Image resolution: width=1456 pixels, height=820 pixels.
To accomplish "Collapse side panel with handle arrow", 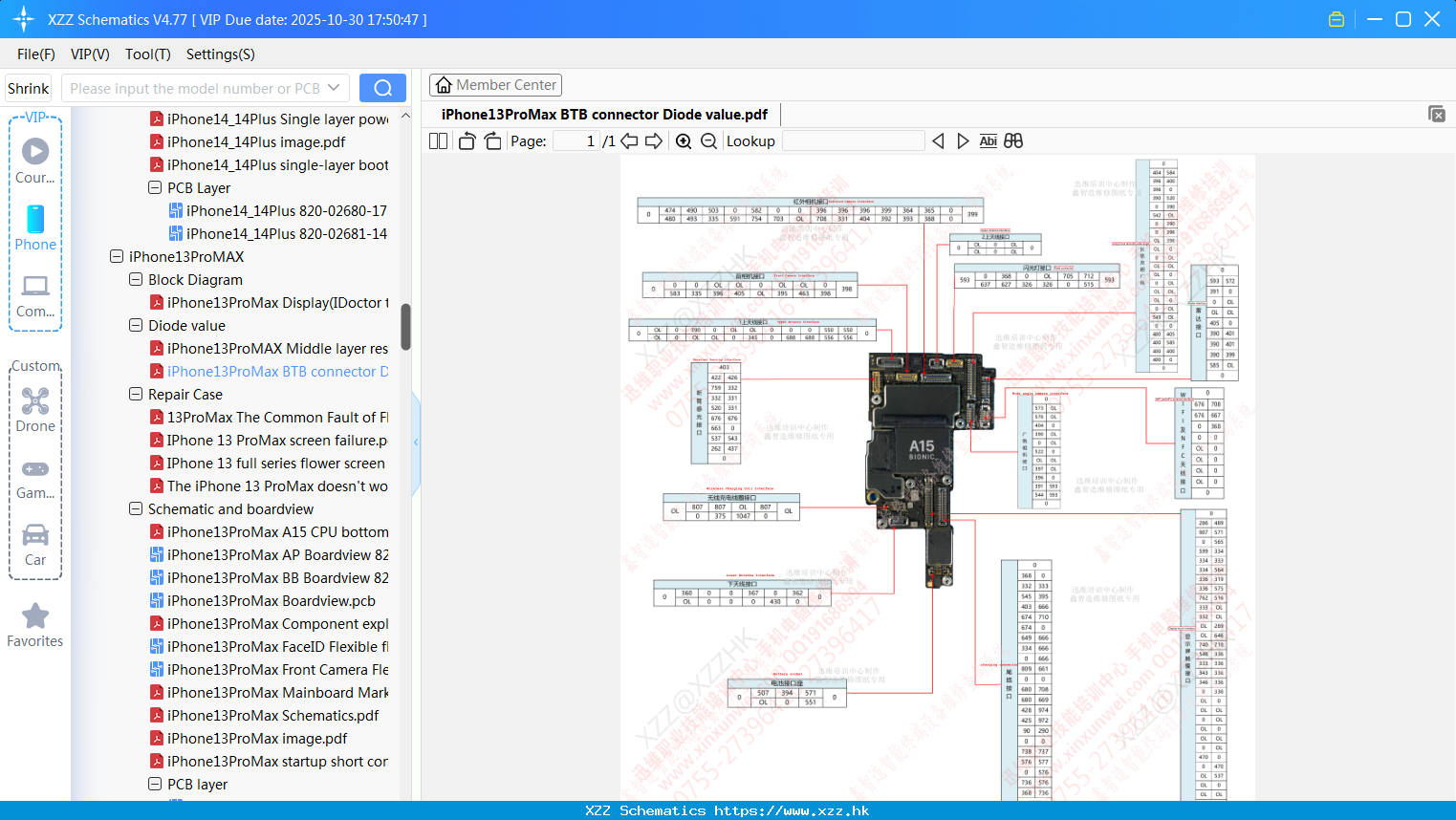I will (416, 442).
